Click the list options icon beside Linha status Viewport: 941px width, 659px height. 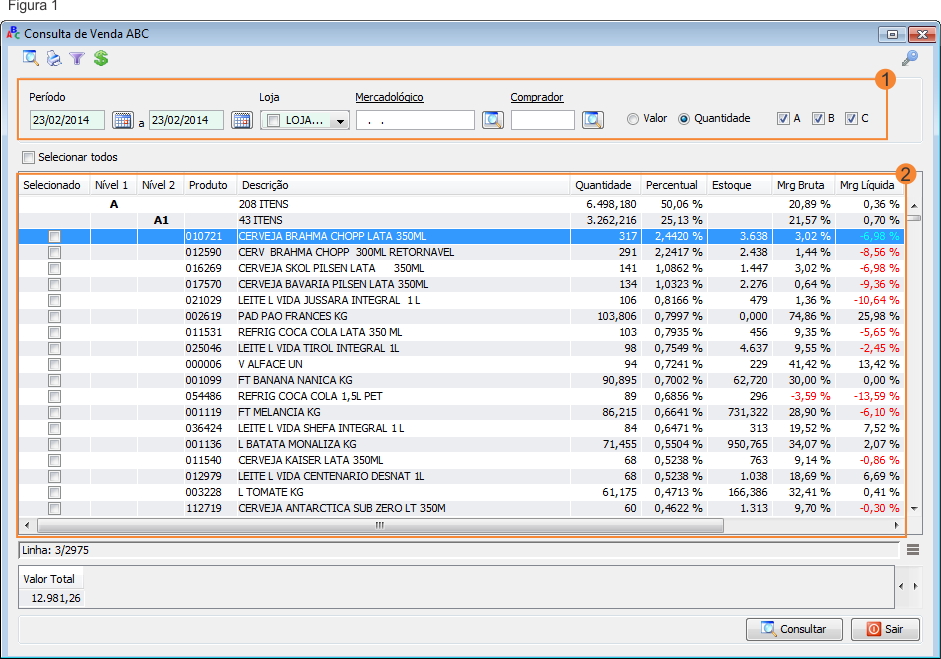[913, 550]
